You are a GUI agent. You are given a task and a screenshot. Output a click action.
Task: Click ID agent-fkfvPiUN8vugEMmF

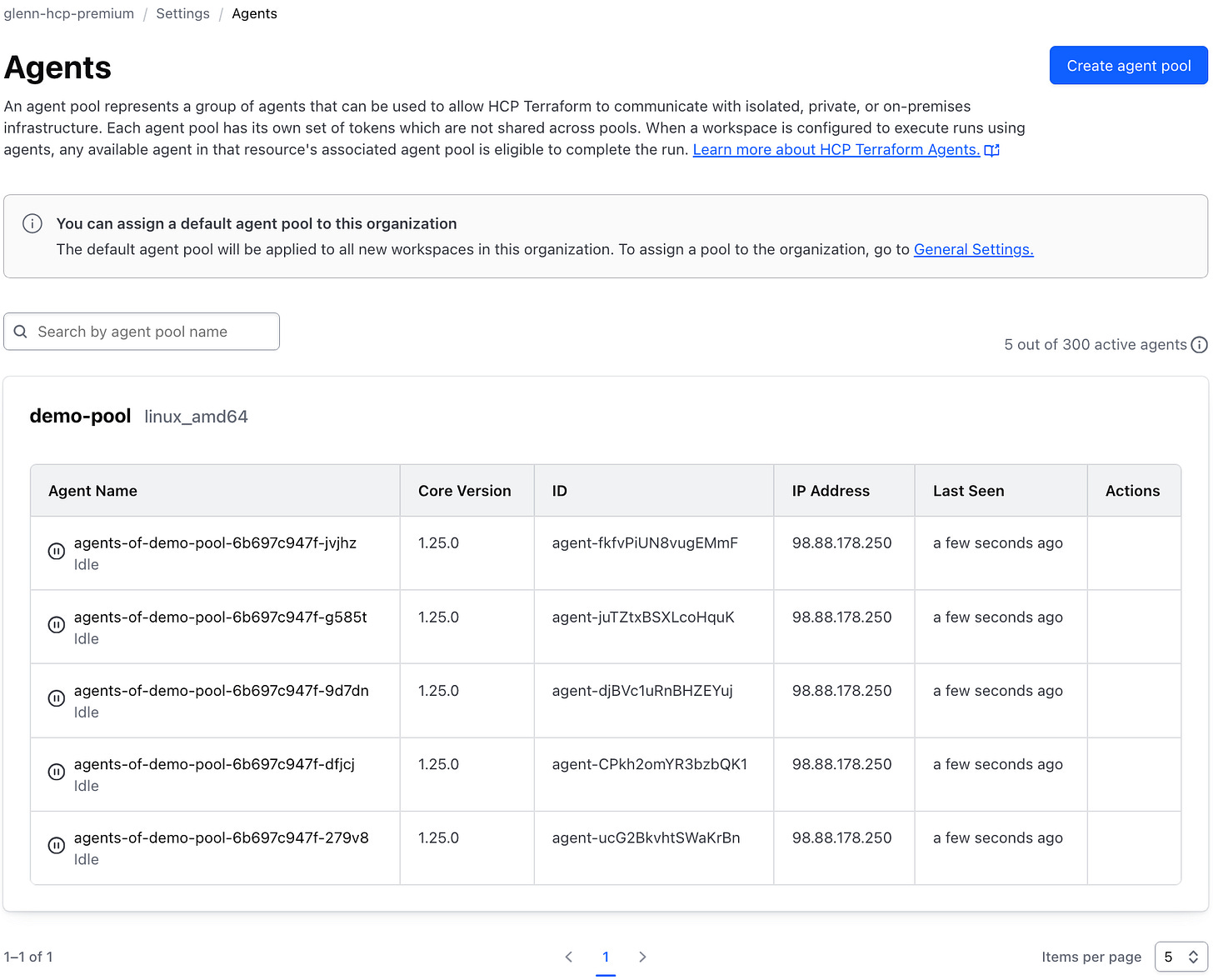(x=645, y=542)
